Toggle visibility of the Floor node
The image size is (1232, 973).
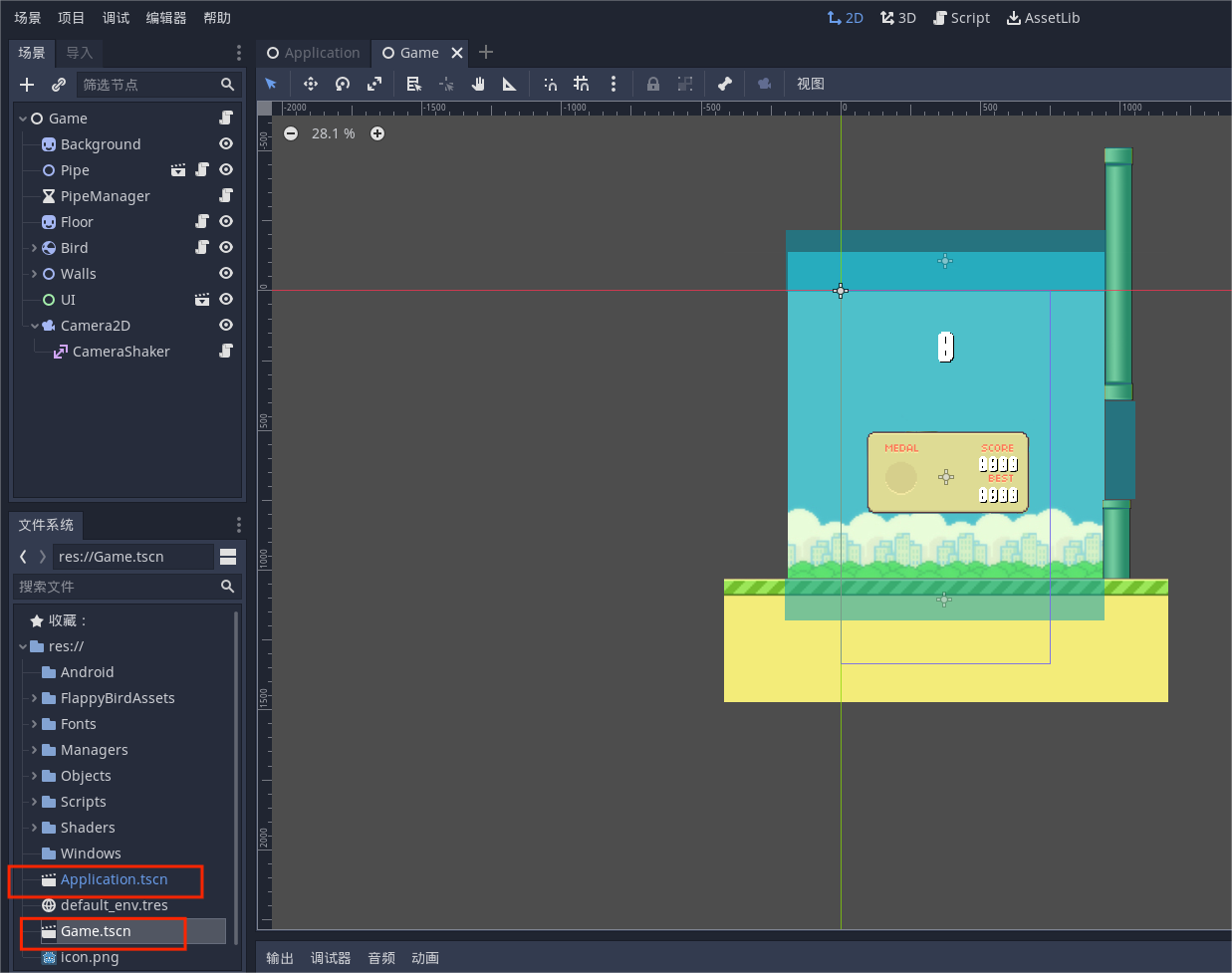click(226, 222)
